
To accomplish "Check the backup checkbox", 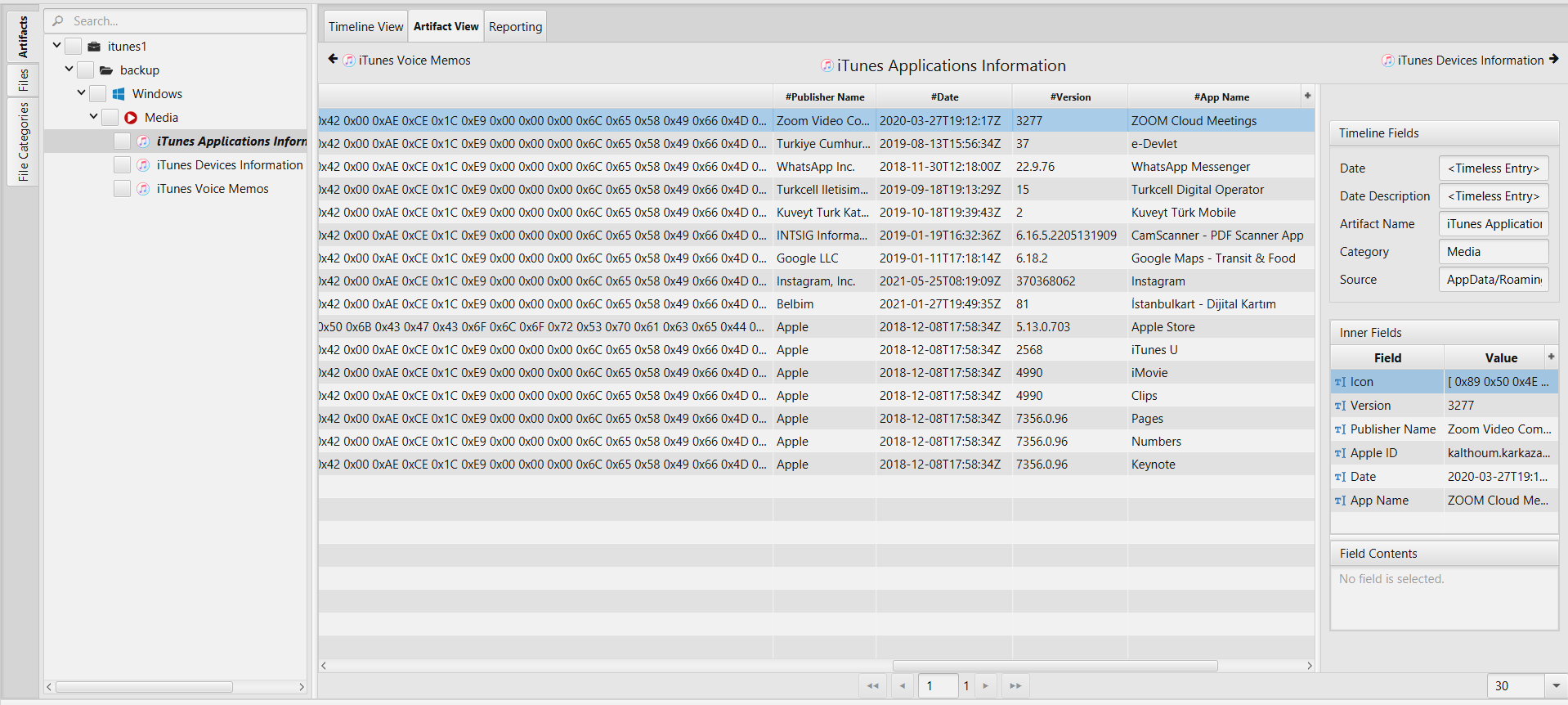I will (85, 70).
